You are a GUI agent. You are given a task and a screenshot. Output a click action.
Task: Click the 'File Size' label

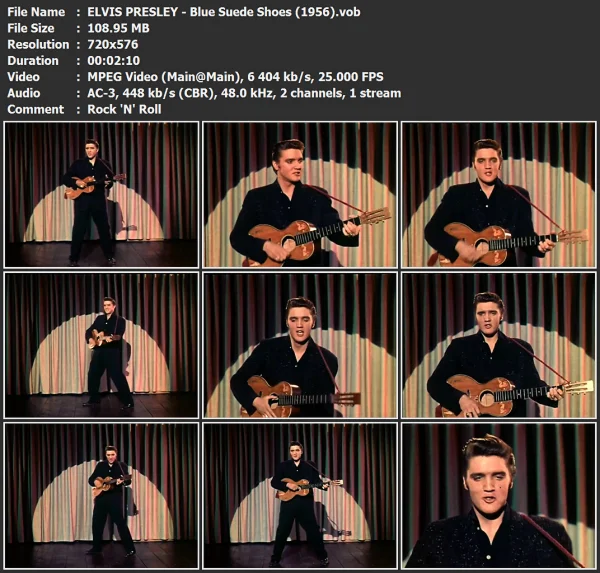point(31,28)
